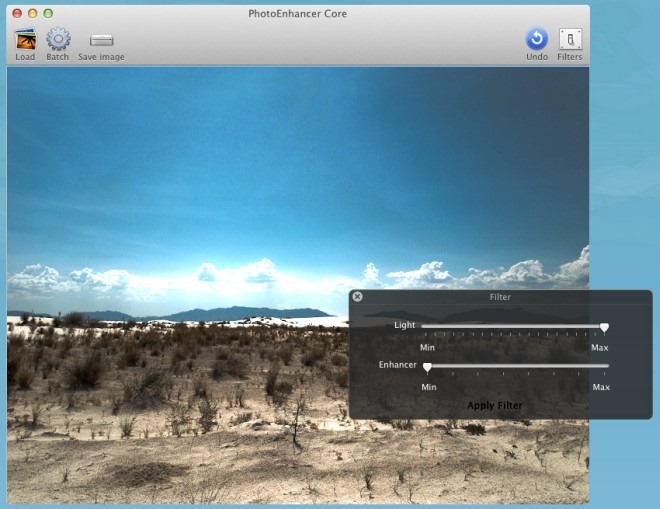660x509 pixels.
Task: Open the Batch processing gear icon
Action: coord(58,39)
